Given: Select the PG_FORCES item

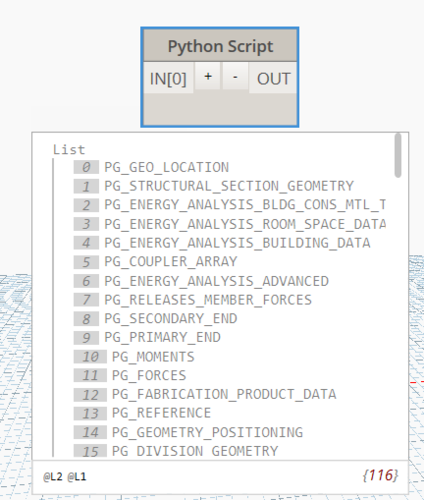Looking at the screenshot, I should pyautogui.click(x=149, y=376).
